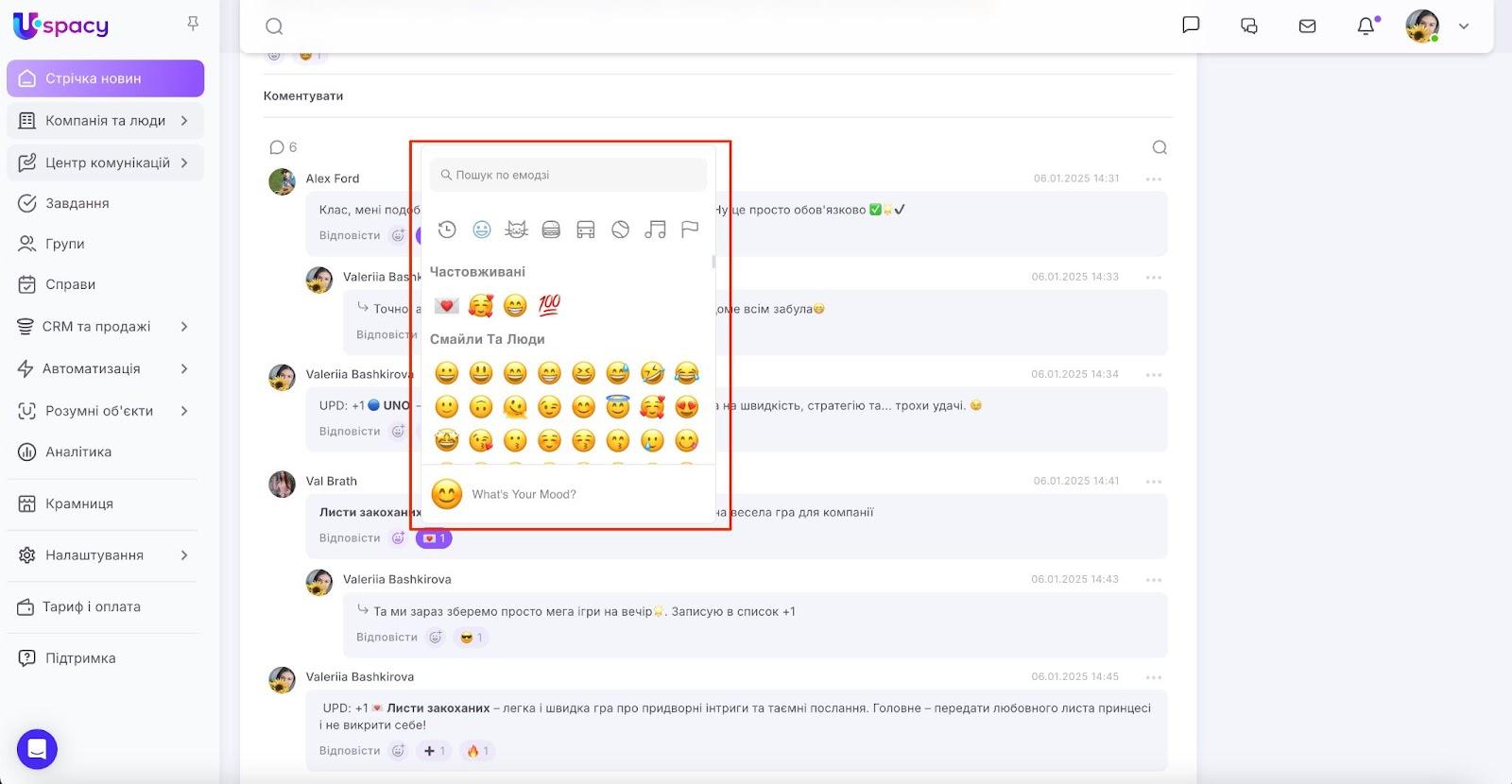Expand the Налаштування chevron
1512x784 pixels.
click(x=184, y=555)
